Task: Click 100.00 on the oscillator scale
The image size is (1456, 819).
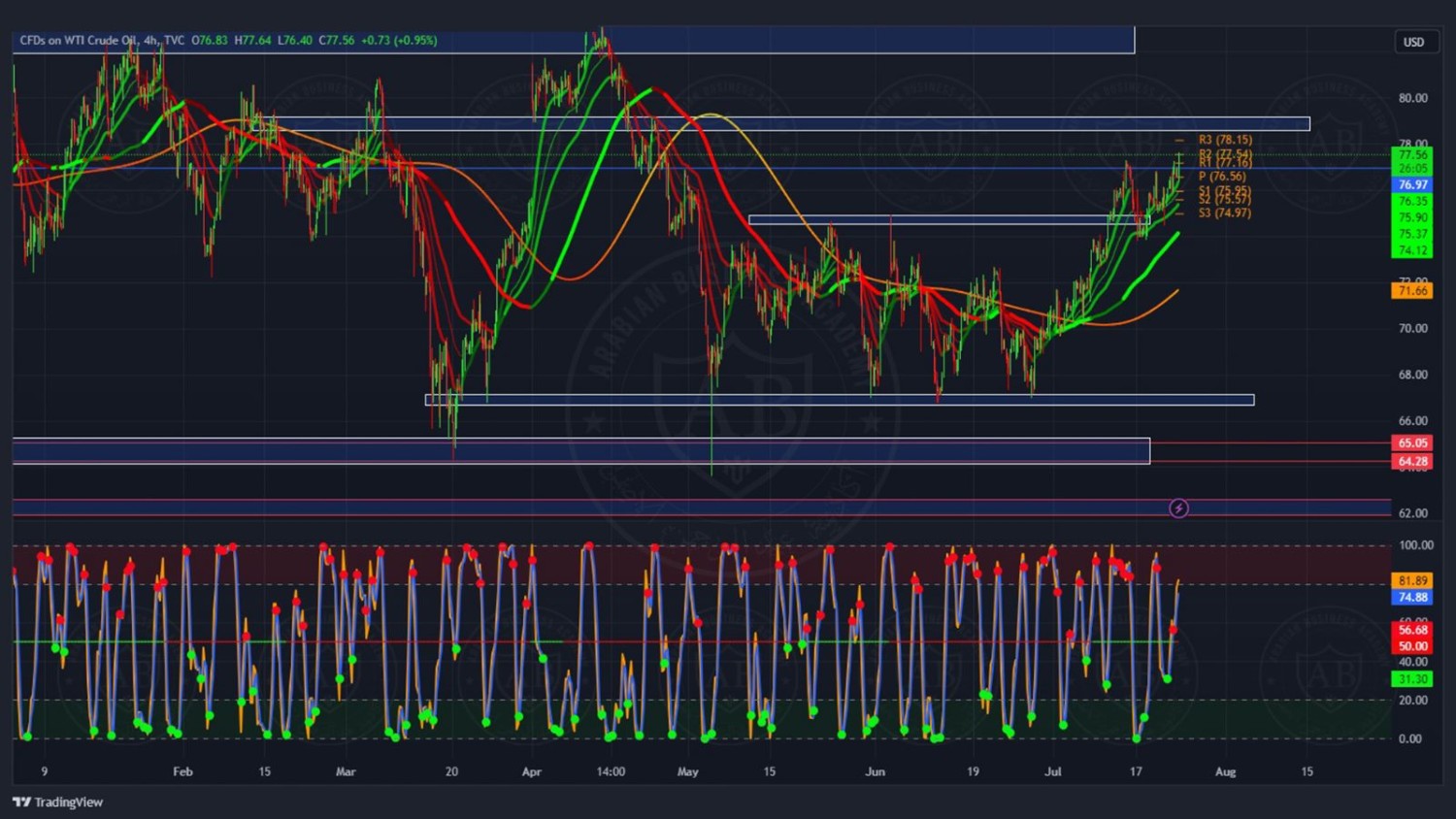Action: (1415, 545)
